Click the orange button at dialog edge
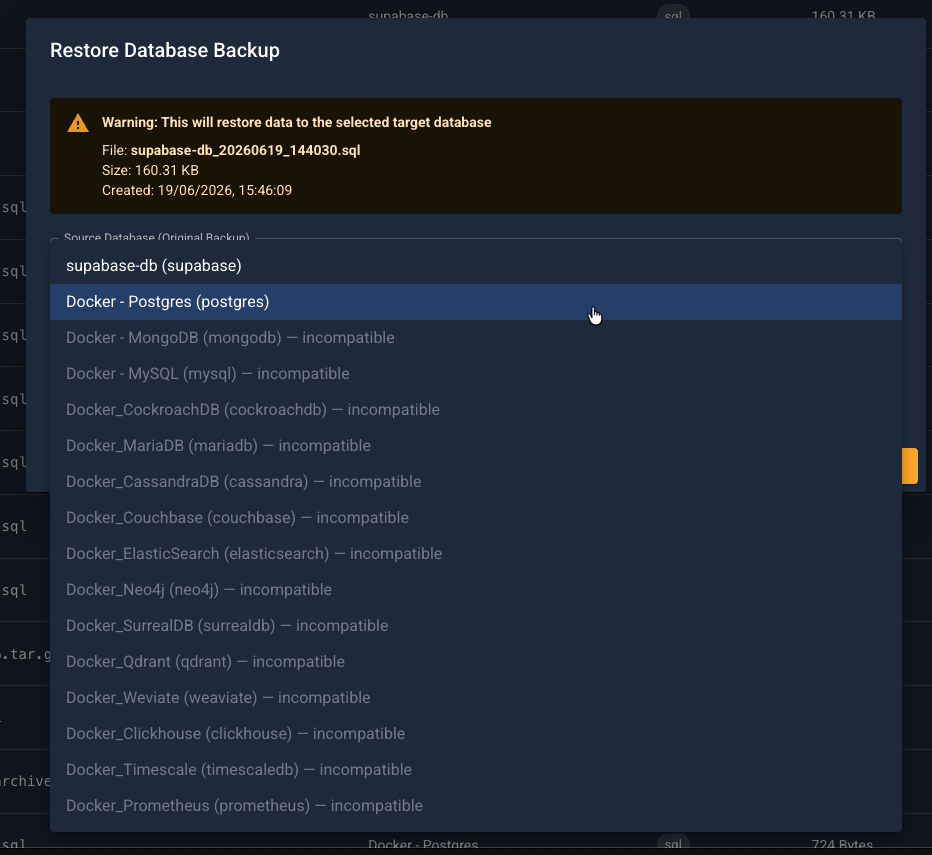 click(909, 466)
